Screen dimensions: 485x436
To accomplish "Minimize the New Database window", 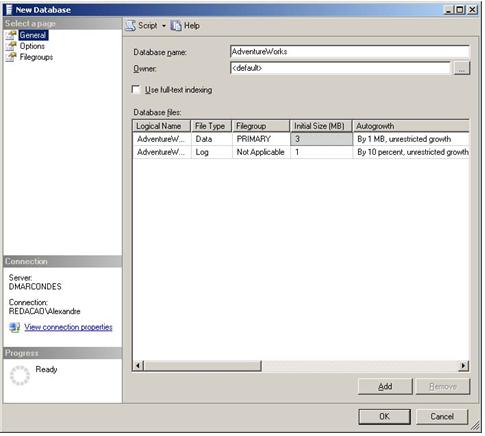I will 449,10.
